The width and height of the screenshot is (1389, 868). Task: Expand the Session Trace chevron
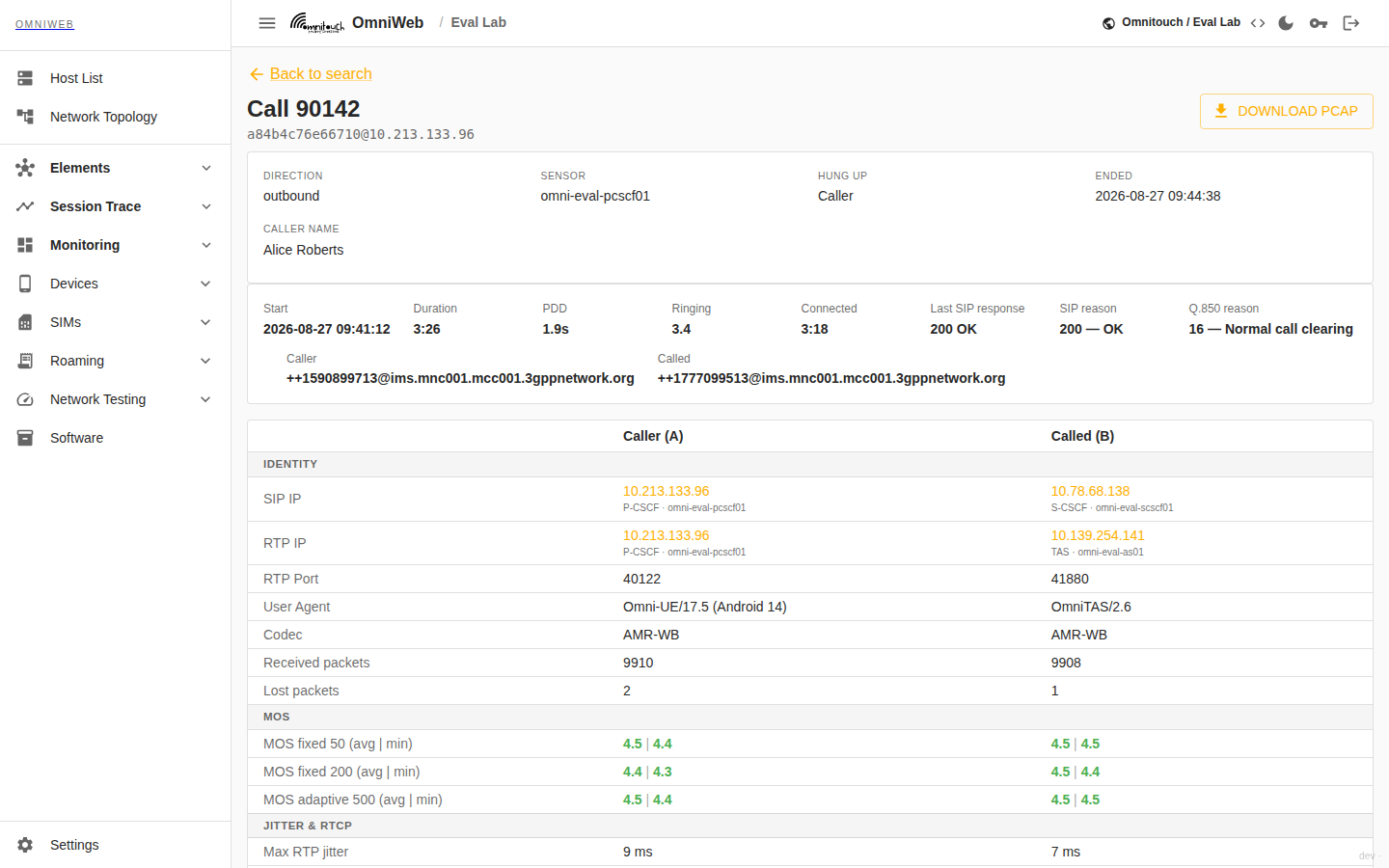pyautogui.click(x=205, y=206)
